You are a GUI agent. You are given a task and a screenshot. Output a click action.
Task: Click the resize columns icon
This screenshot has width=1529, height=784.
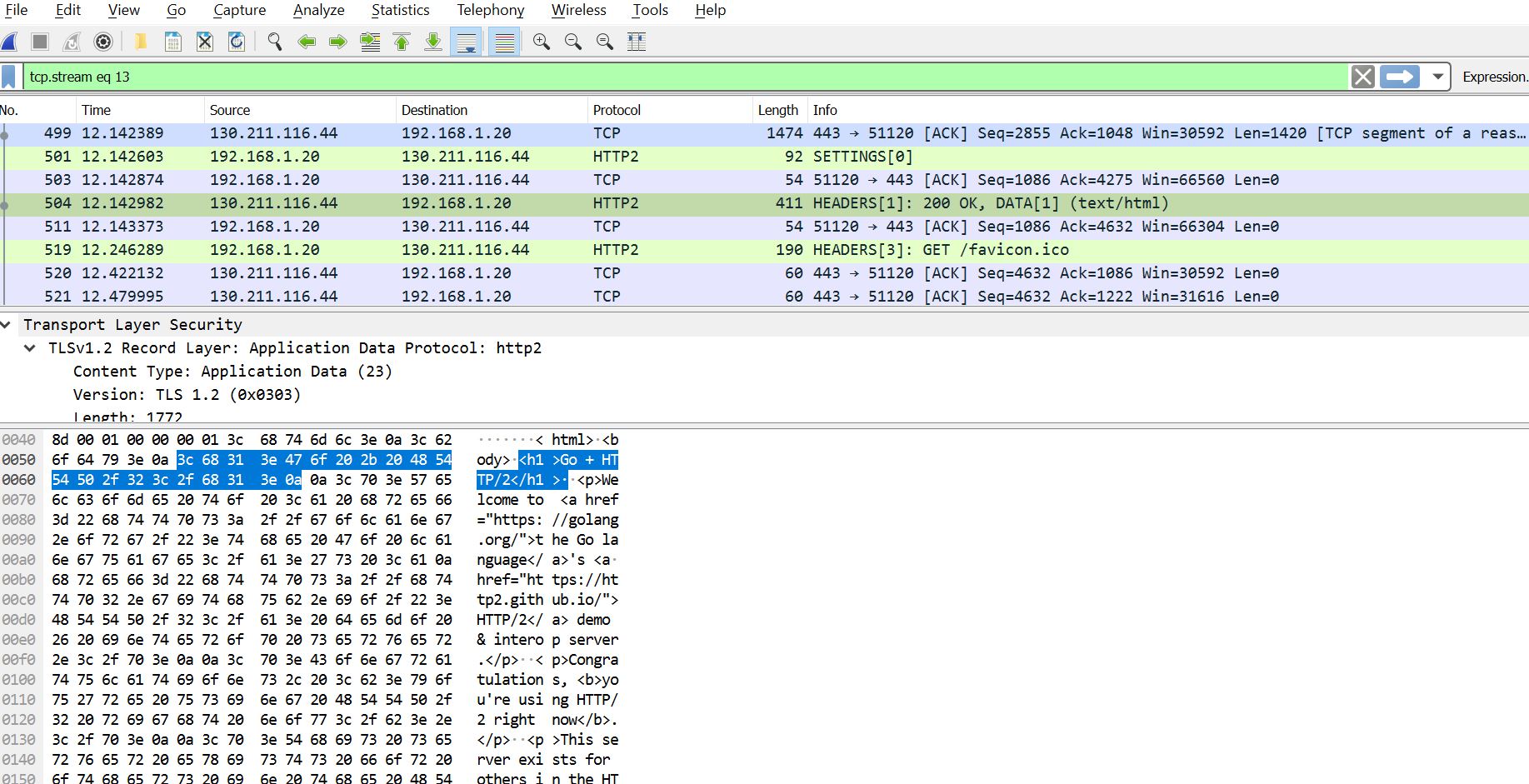coord(637,42)
